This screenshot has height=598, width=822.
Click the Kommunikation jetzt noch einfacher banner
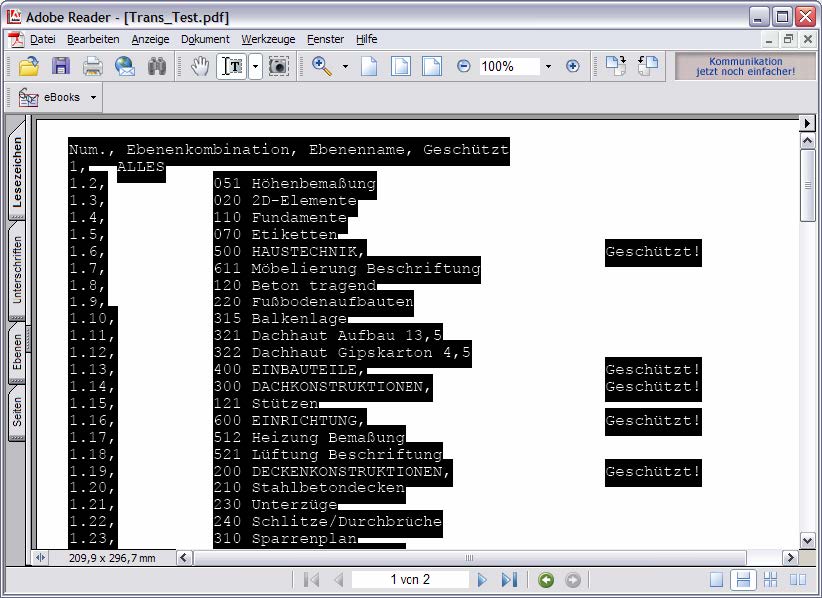coord(745,67)
